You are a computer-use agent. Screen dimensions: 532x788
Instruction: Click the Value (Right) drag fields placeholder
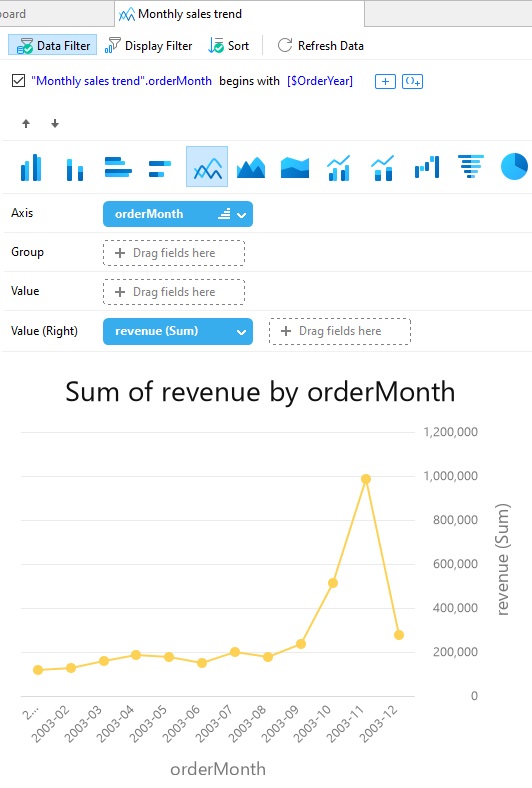[340, 331]
